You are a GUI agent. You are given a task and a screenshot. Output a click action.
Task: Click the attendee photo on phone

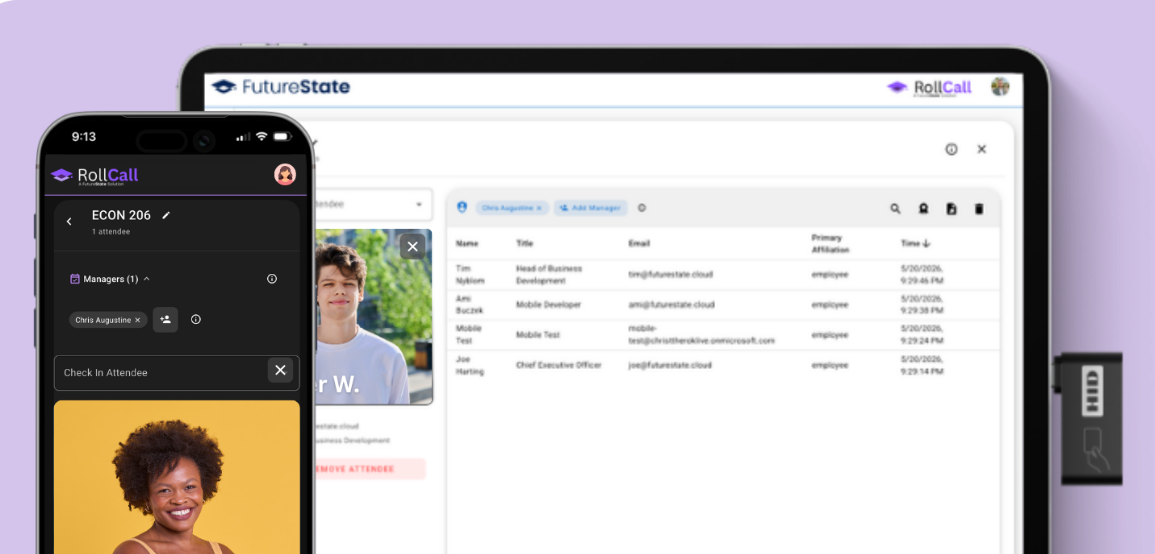click(x=177, y=477)
